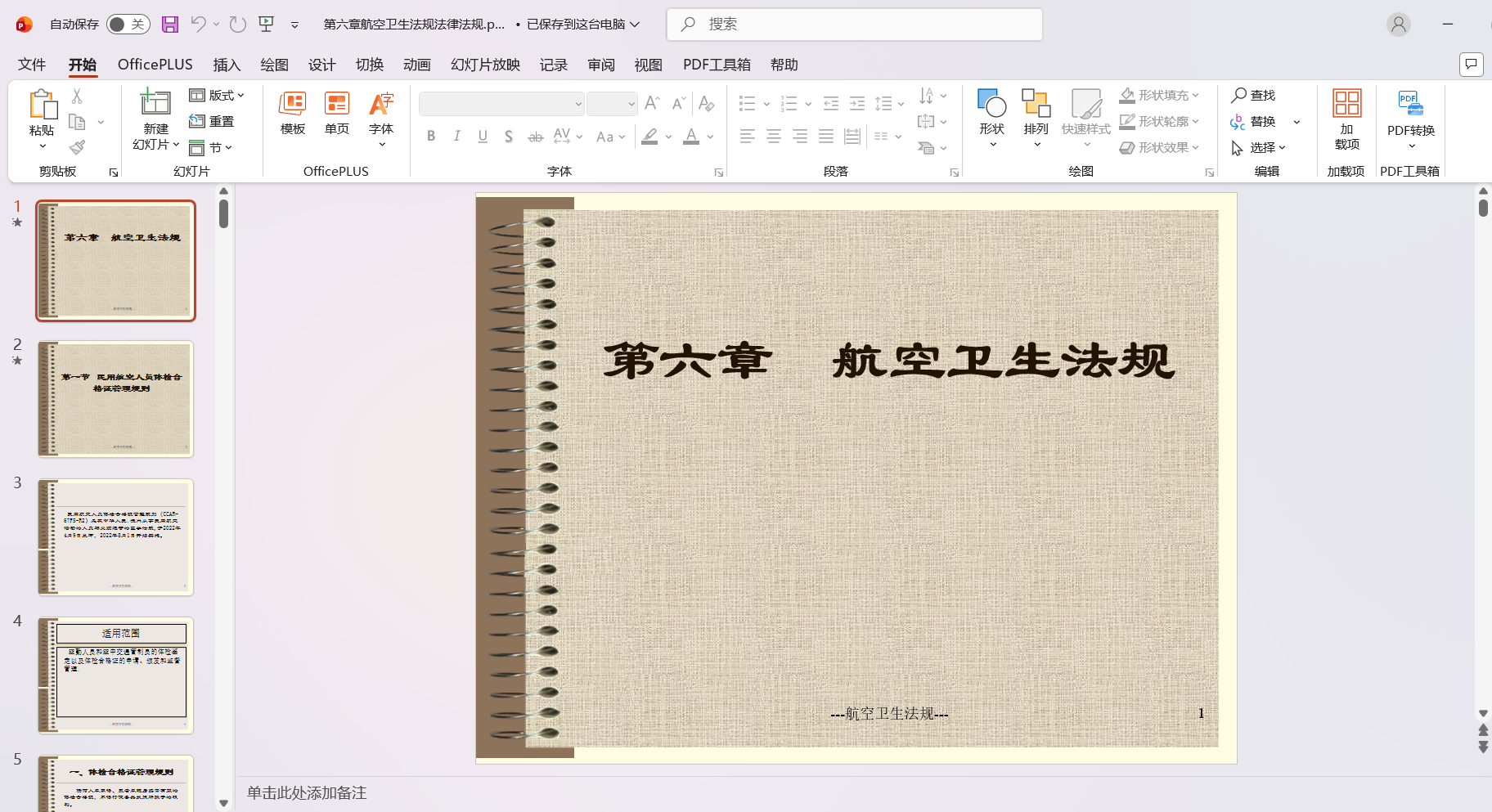Click the Paste clipboard icon
Image resolution: width=1492 pixels, height=812 pixels.
pyautogui.click(x=43, y=105)
